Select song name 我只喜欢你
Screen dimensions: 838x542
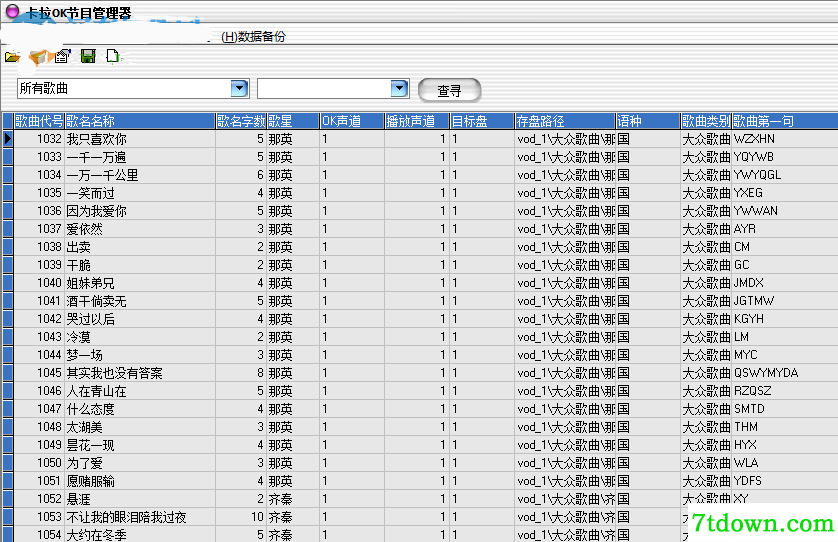point(97,139)
